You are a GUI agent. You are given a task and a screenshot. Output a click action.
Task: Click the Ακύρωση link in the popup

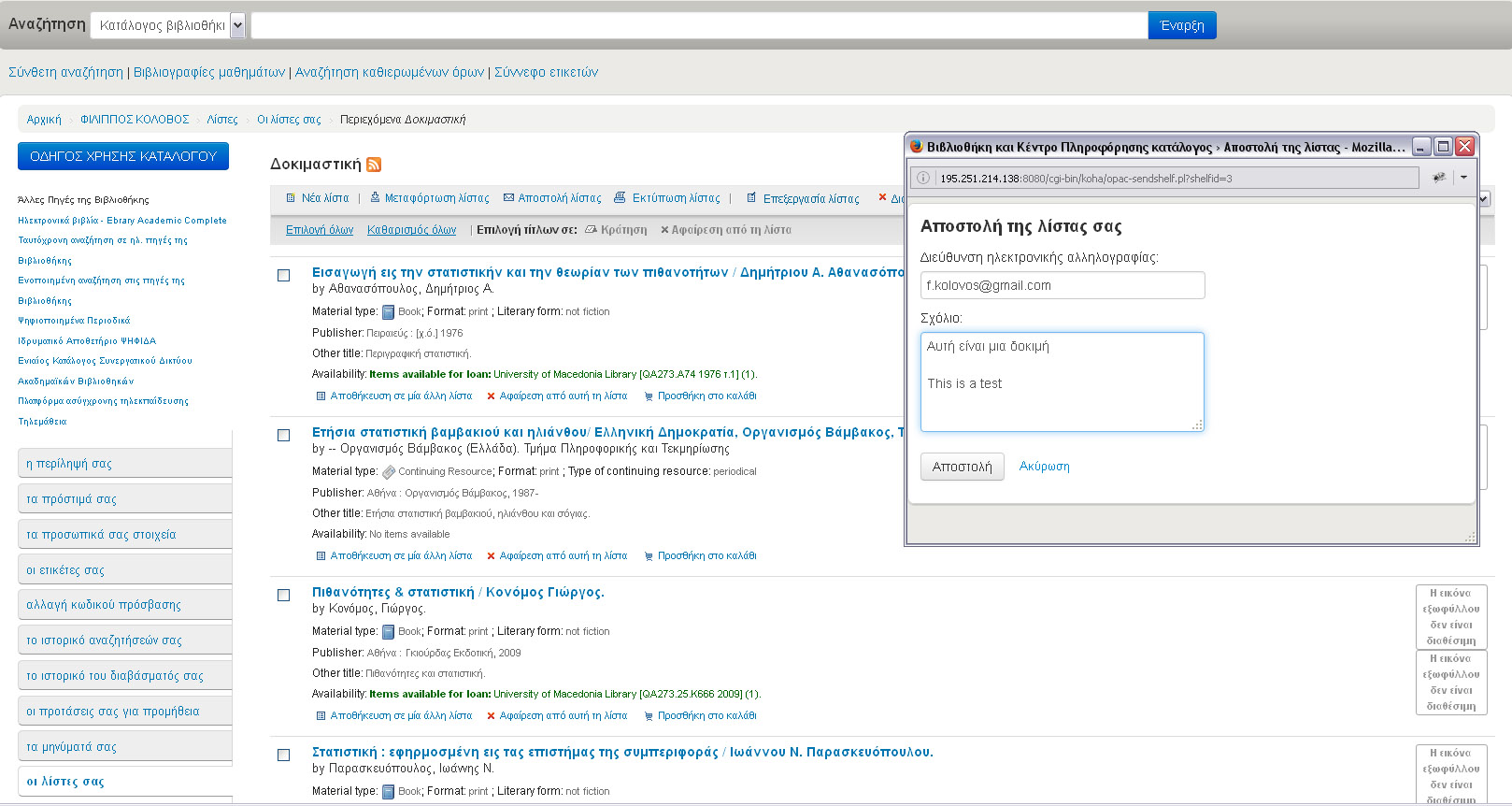[1044, 467]
